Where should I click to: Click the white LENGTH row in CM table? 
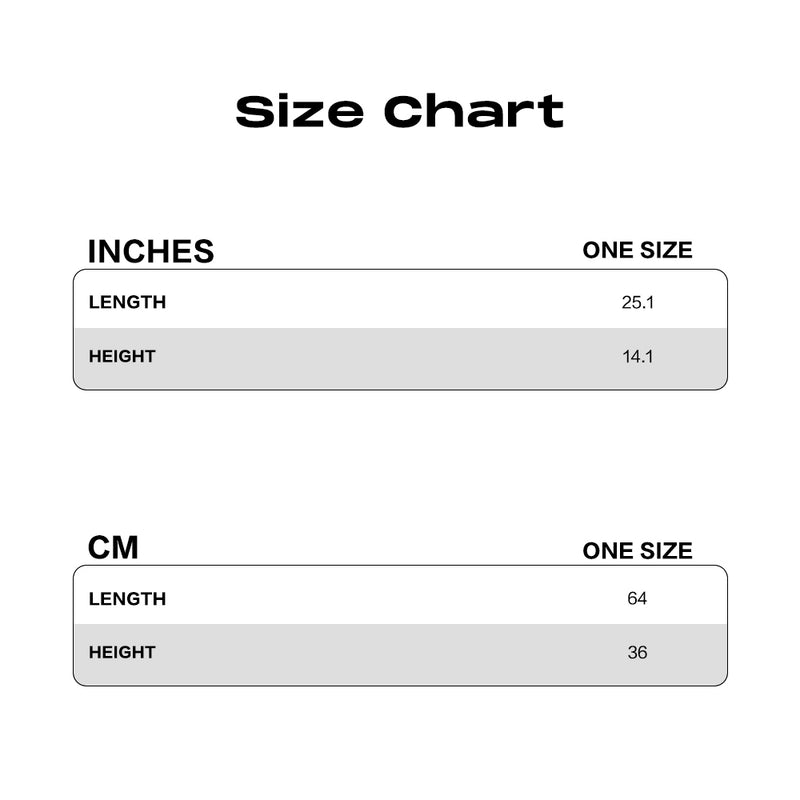point(401,595)
